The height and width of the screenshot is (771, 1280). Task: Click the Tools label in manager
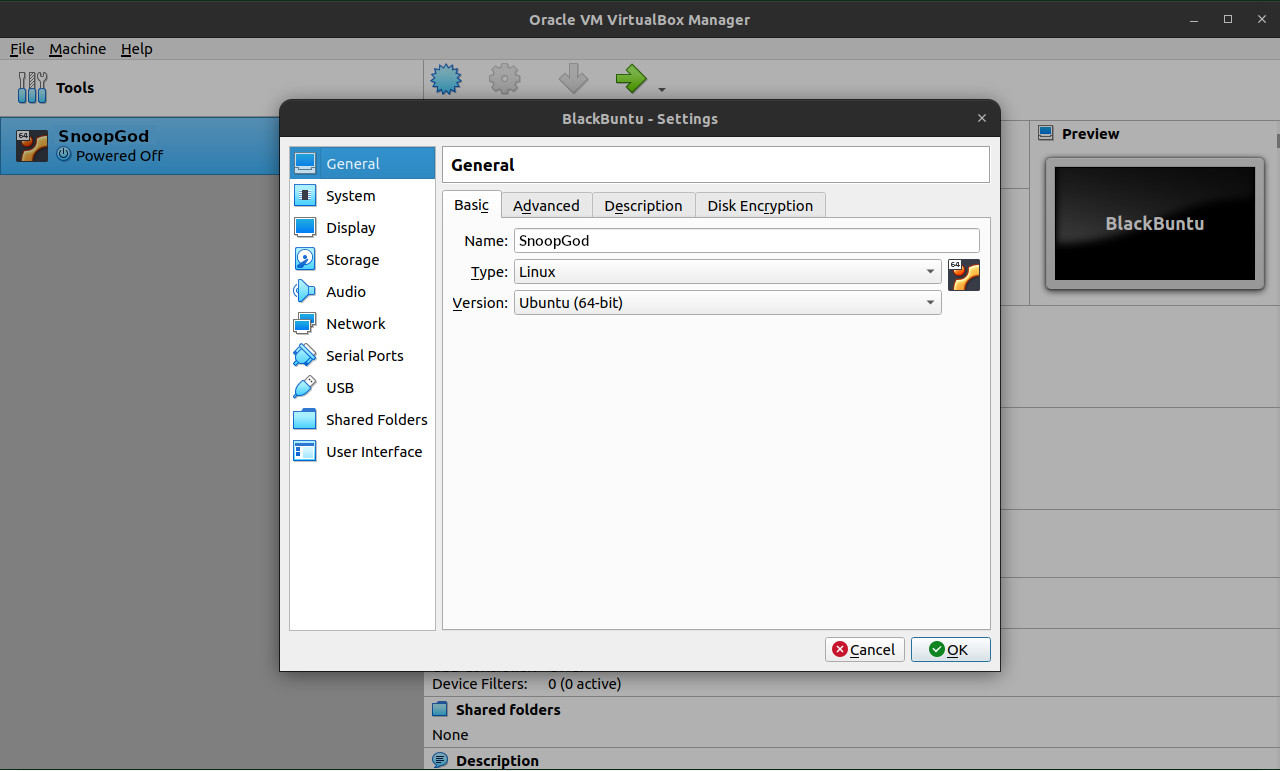pos(75,88)
